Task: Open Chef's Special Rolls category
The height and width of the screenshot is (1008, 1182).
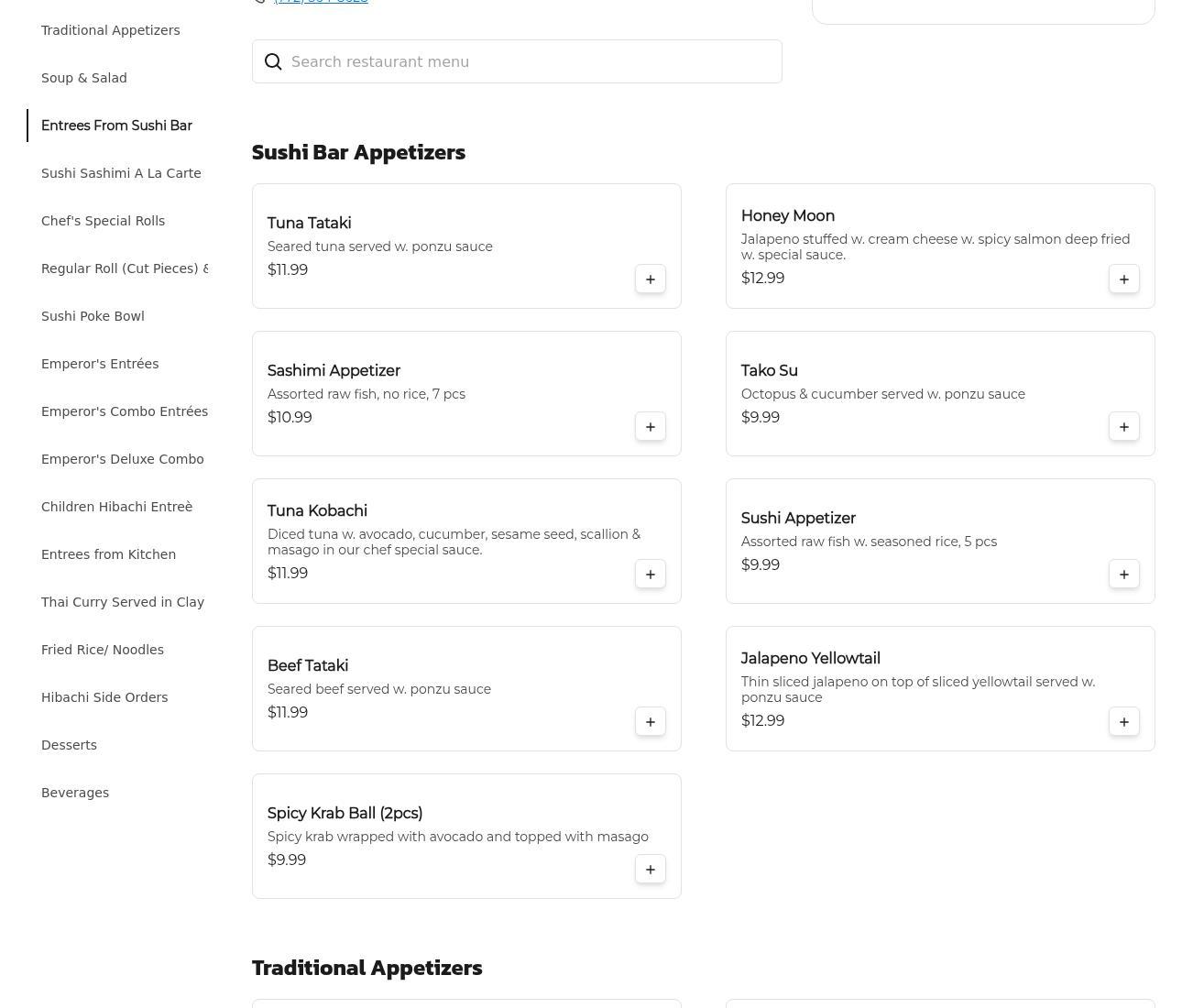Action: point(103,221)
